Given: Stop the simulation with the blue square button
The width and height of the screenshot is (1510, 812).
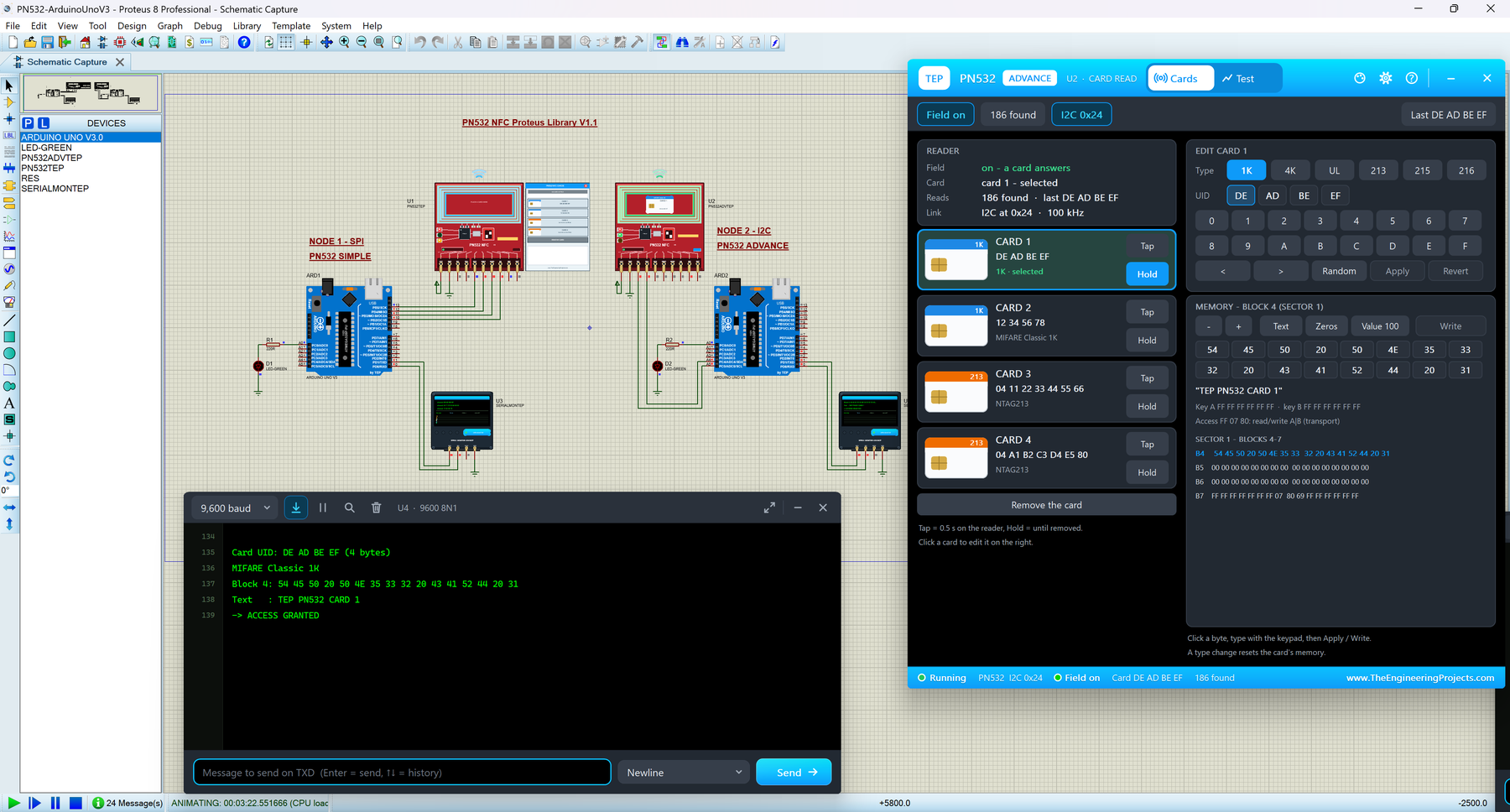Looking at the screenshot, I should 75,803.
